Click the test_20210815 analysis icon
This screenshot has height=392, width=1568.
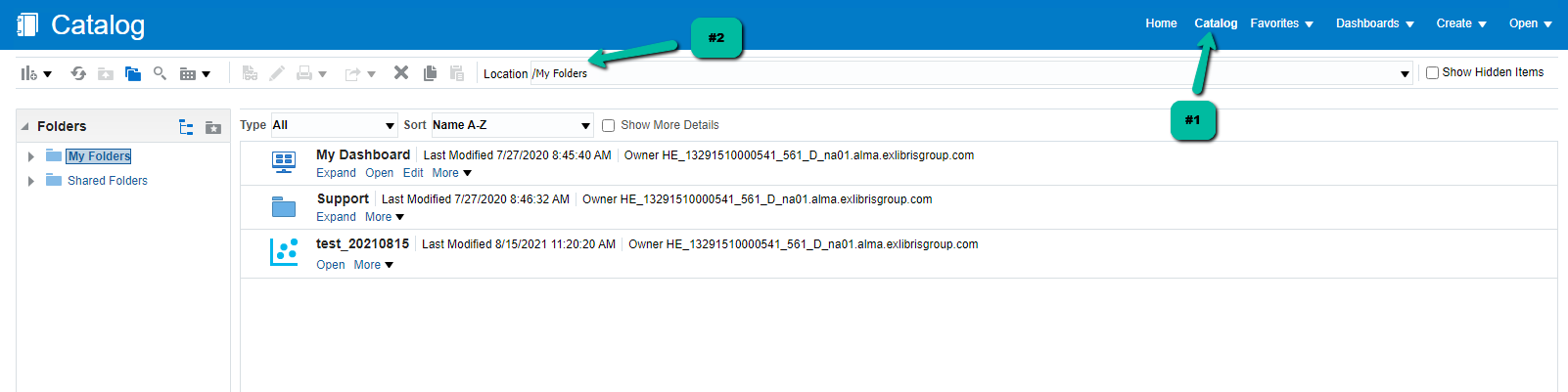(284, 252)
